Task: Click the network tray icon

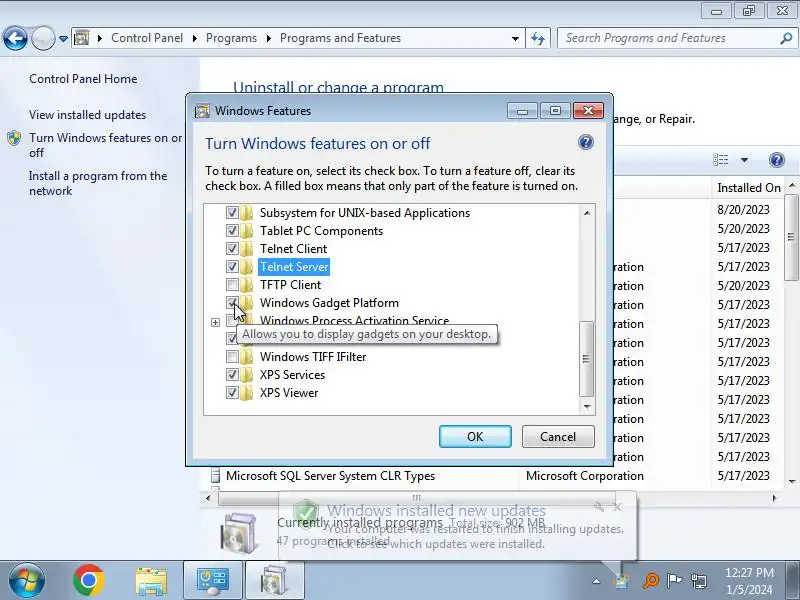Action: [x=698, y=581]
